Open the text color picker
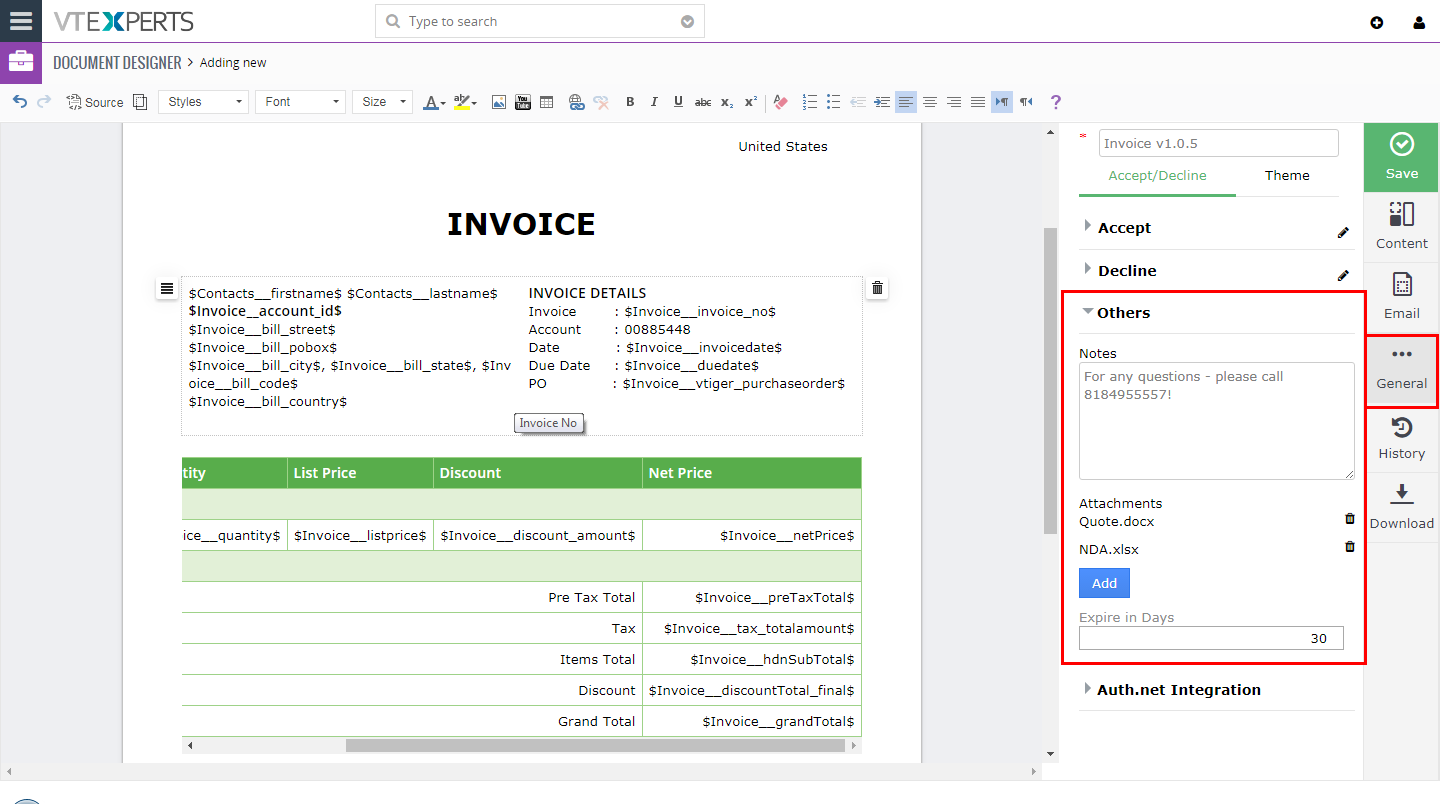This screenshot has height=804, width=1440. click(x=434, y=102)
